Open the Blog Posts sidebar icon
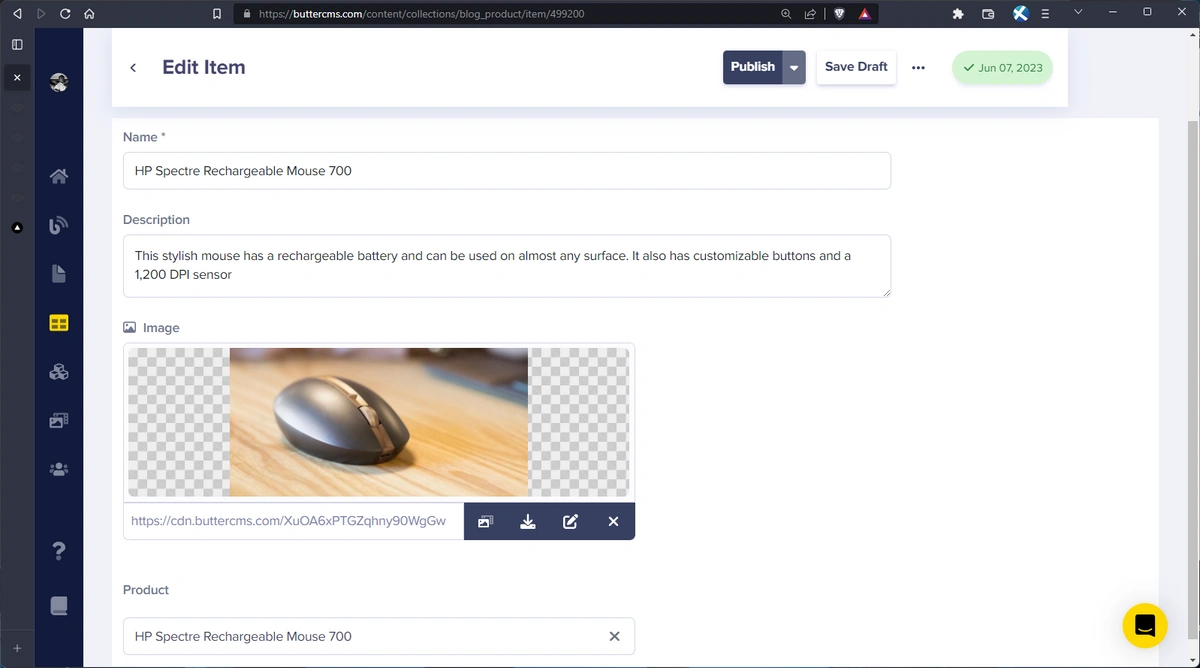The height and width of the screenshot is (668, 1200). click(59, 225)
